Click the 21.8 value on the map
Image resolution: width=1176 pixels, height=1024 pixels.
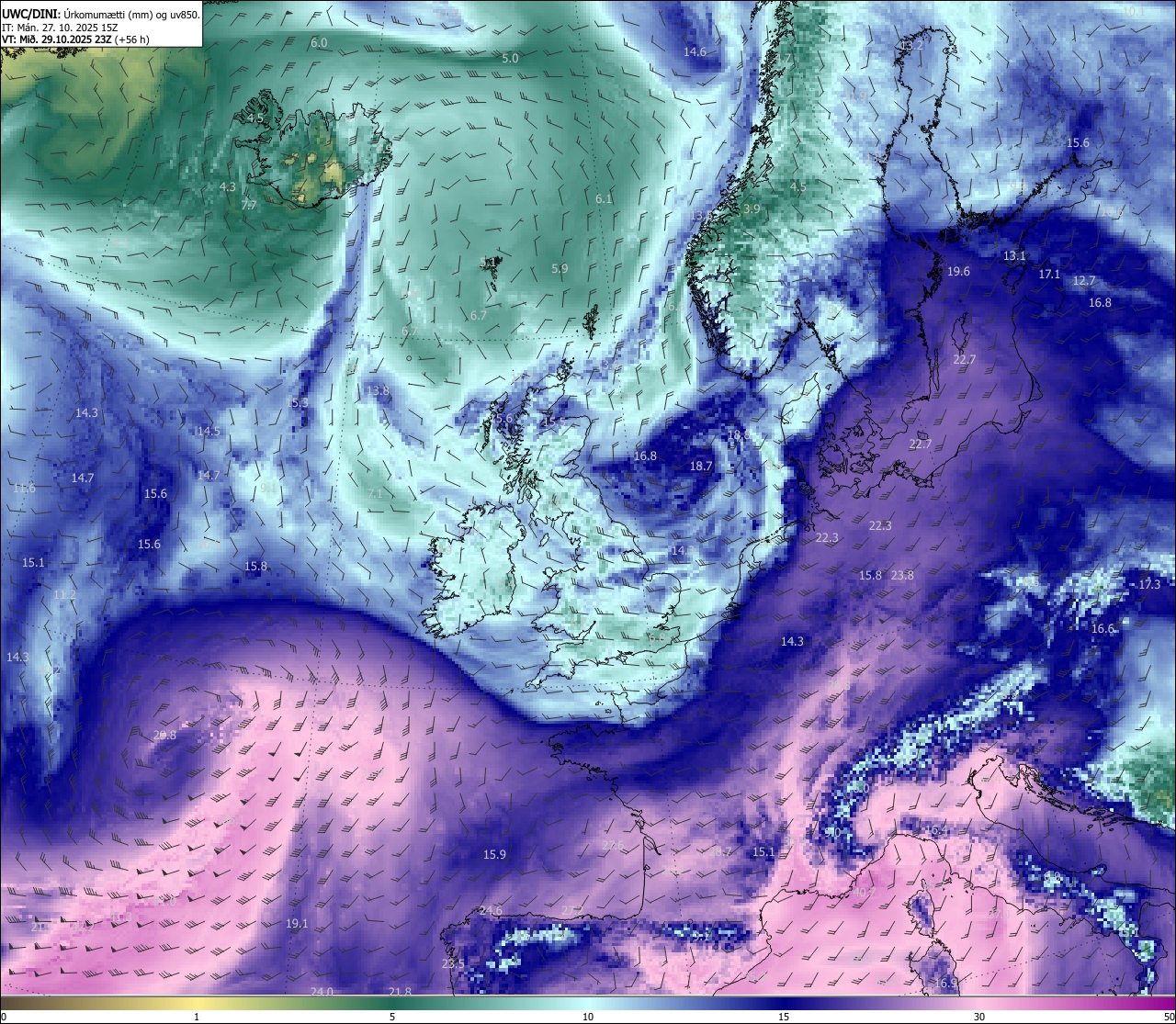click(400, 991)
